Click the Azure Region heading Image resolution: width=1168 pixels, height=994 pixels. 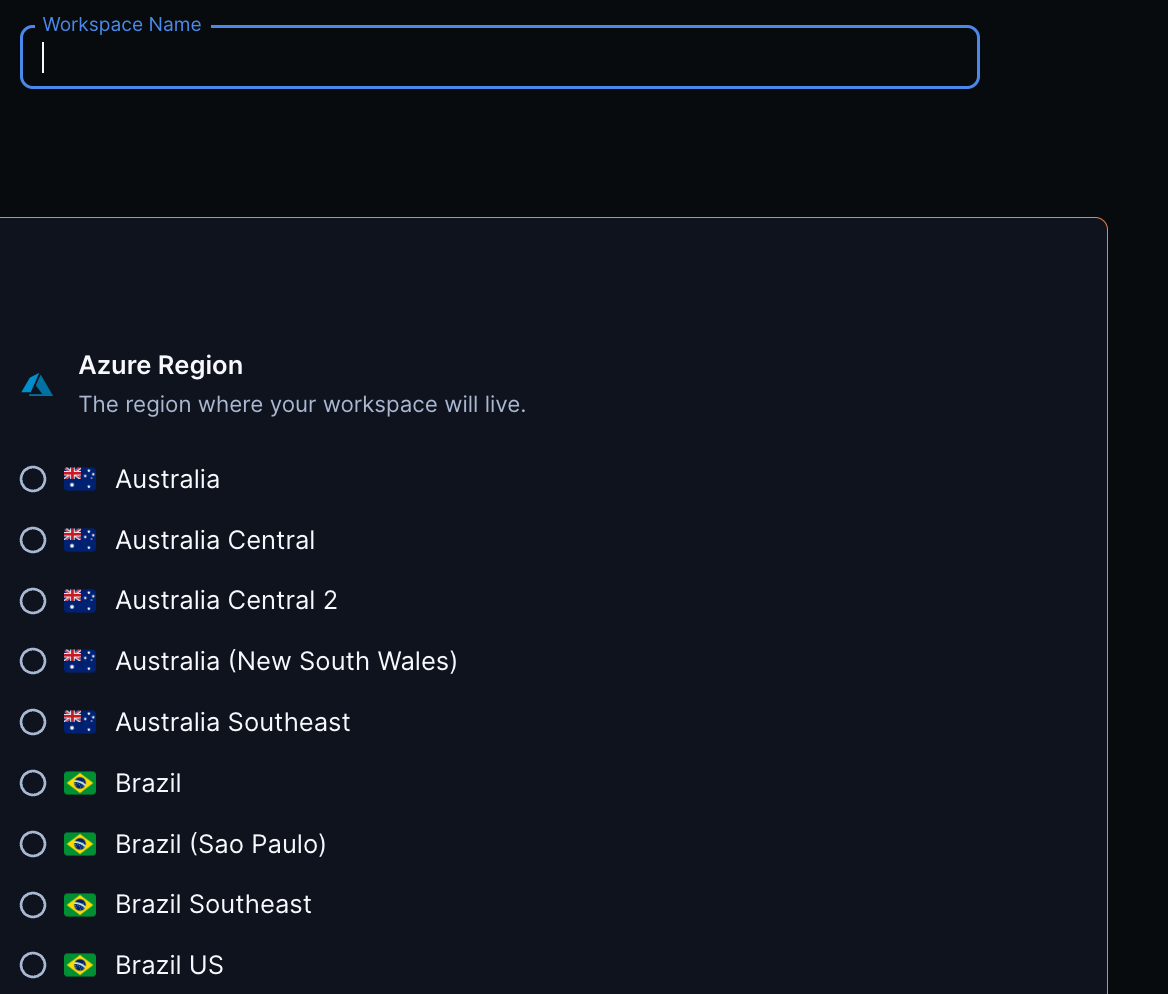pos(161,365)
